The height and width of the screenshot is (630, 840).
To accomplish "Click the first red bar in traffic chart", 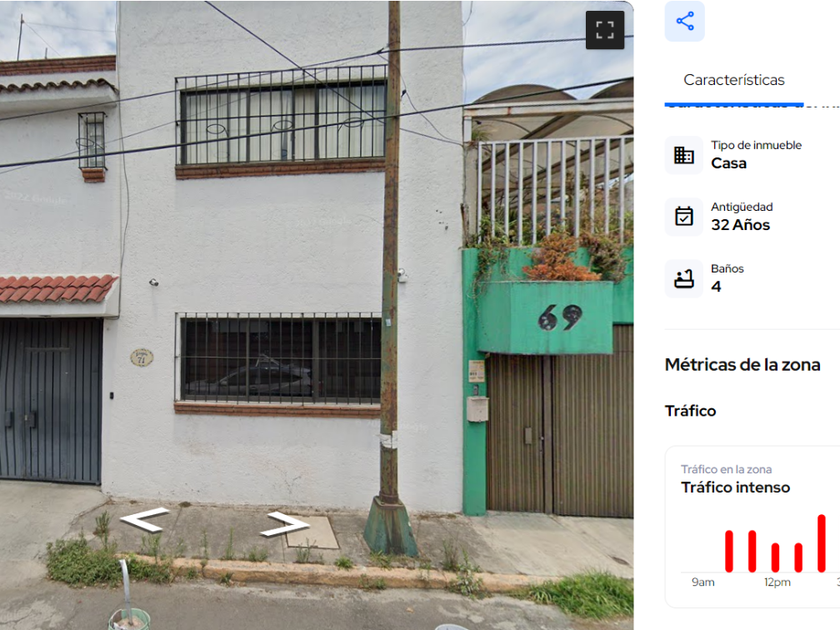I will pyautogui.click(x=729, y=551).
